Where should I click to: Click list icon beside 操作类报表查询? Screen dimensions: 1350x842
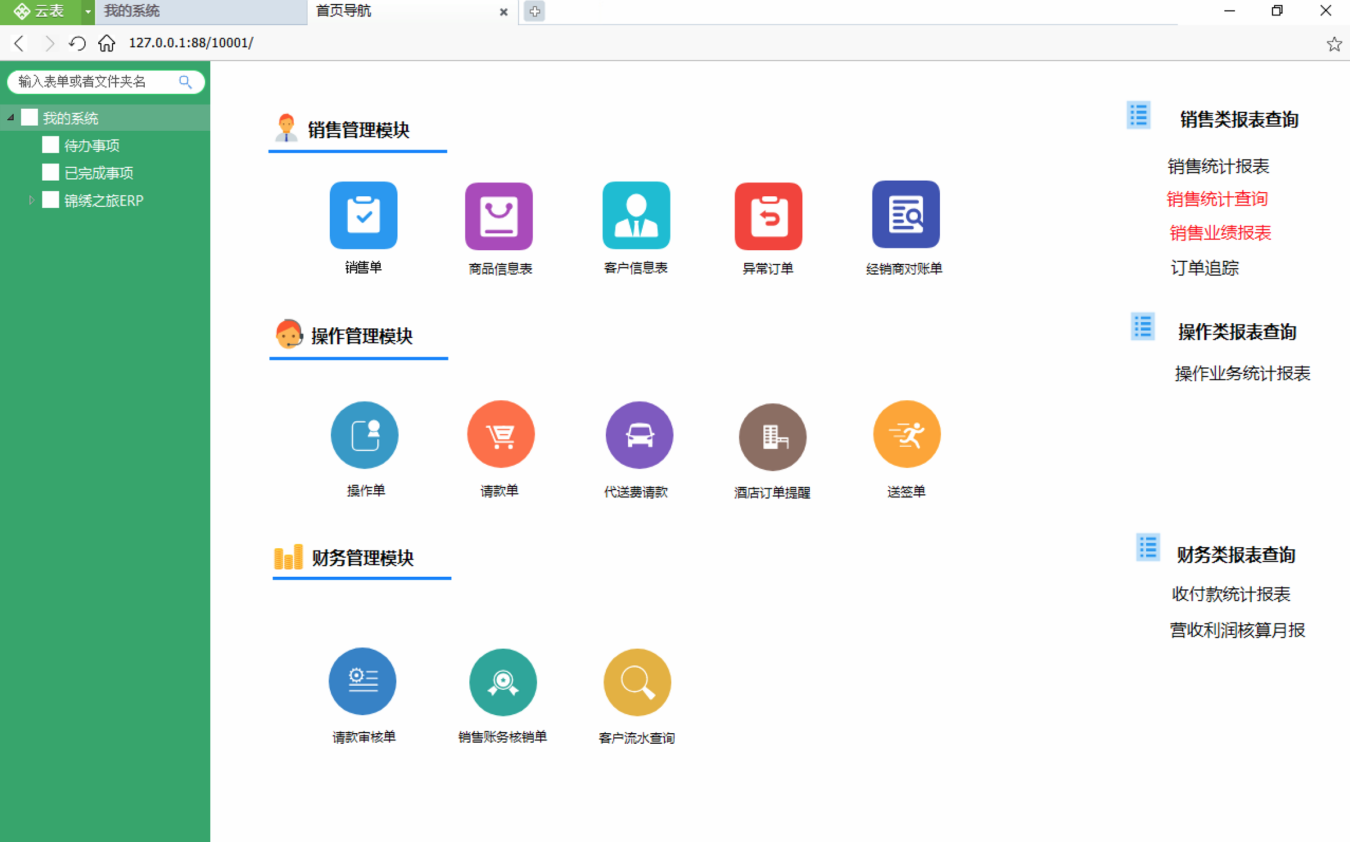1143,326
